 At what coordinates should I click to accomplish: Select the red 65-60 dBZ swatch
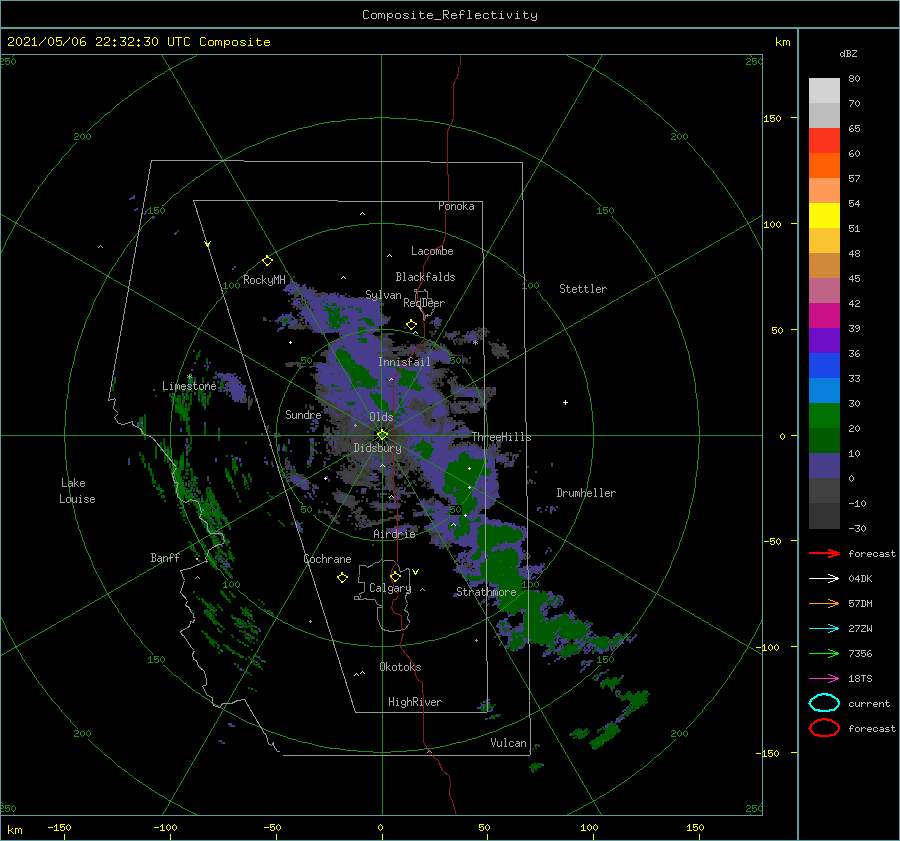pos(824,141)
